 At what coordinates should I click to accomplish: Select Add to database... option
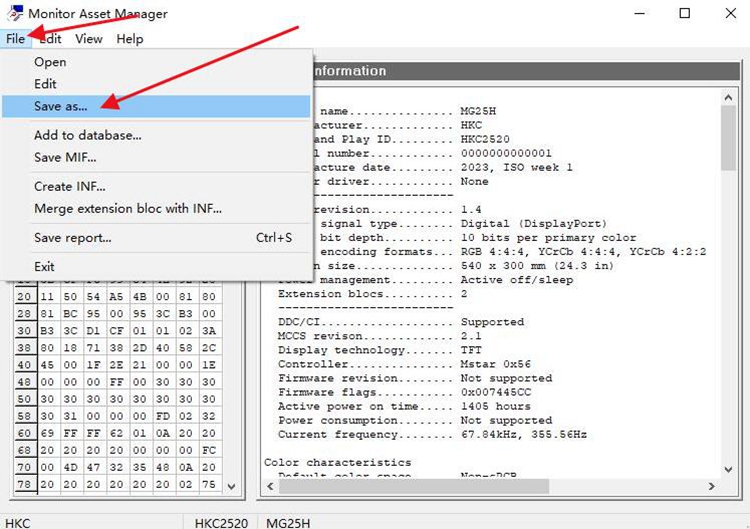coord(87,135)
